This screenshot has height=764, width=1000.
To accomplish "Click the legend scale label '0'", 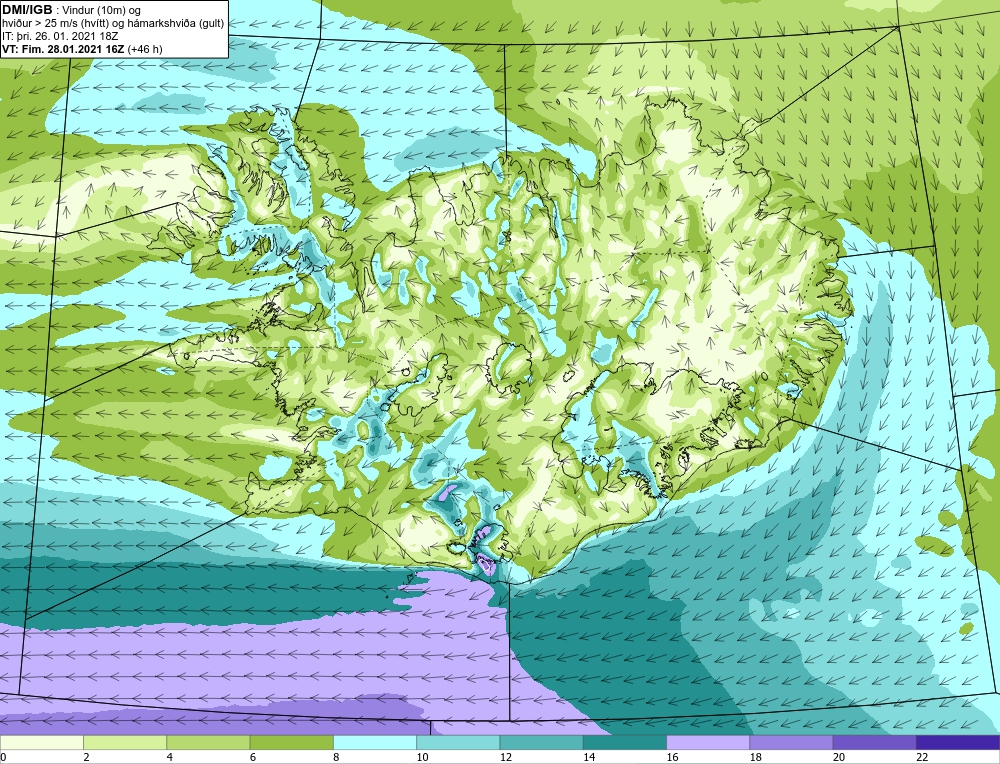I will tap(3, 758).
